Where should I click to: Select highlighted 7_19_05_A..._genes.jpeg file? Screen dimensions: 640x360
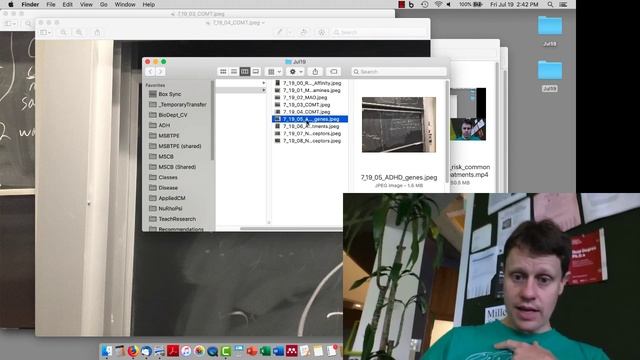pos(310,119)
